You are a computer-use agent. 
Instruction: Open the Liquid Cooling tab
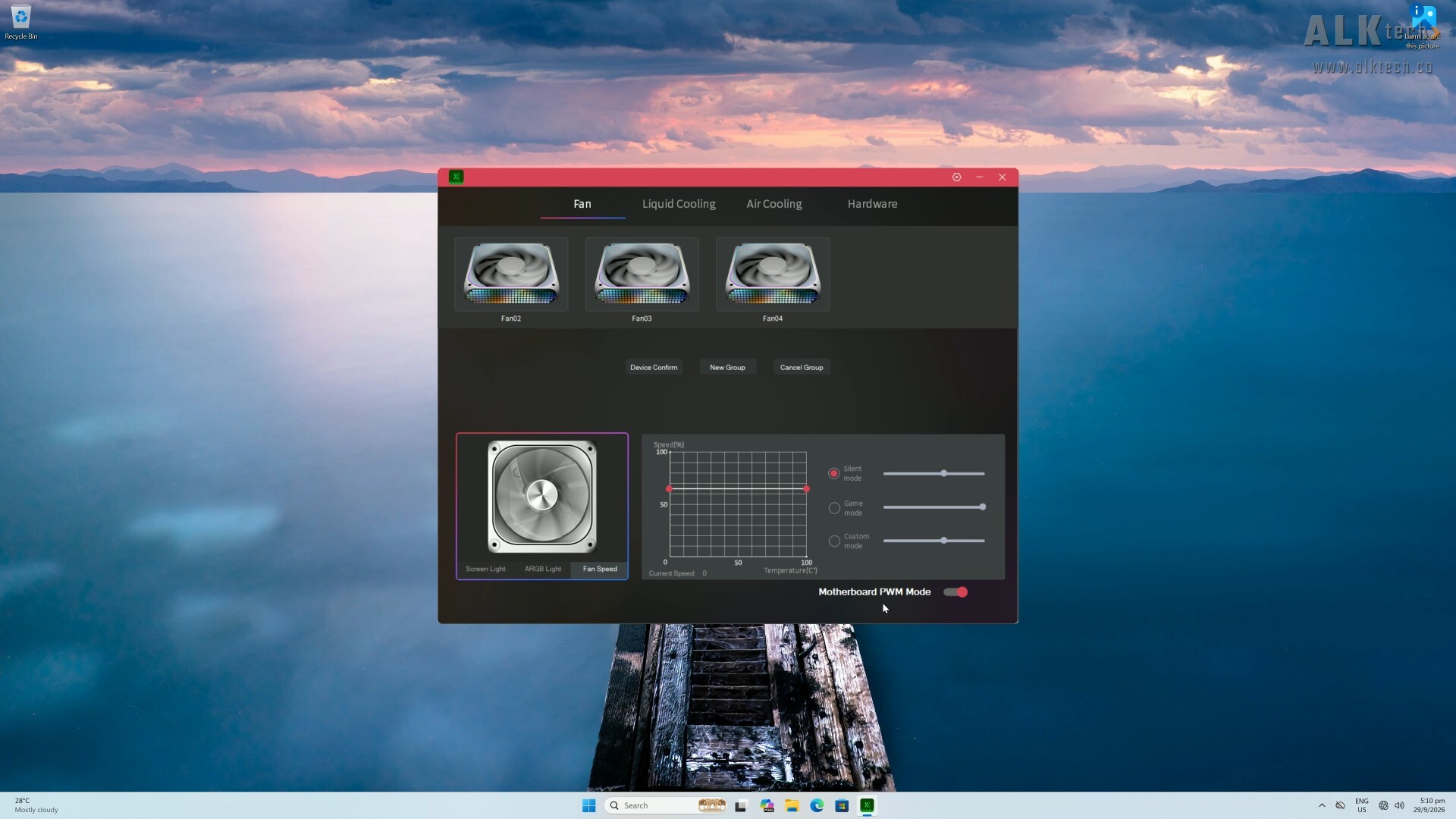(679, 204)
